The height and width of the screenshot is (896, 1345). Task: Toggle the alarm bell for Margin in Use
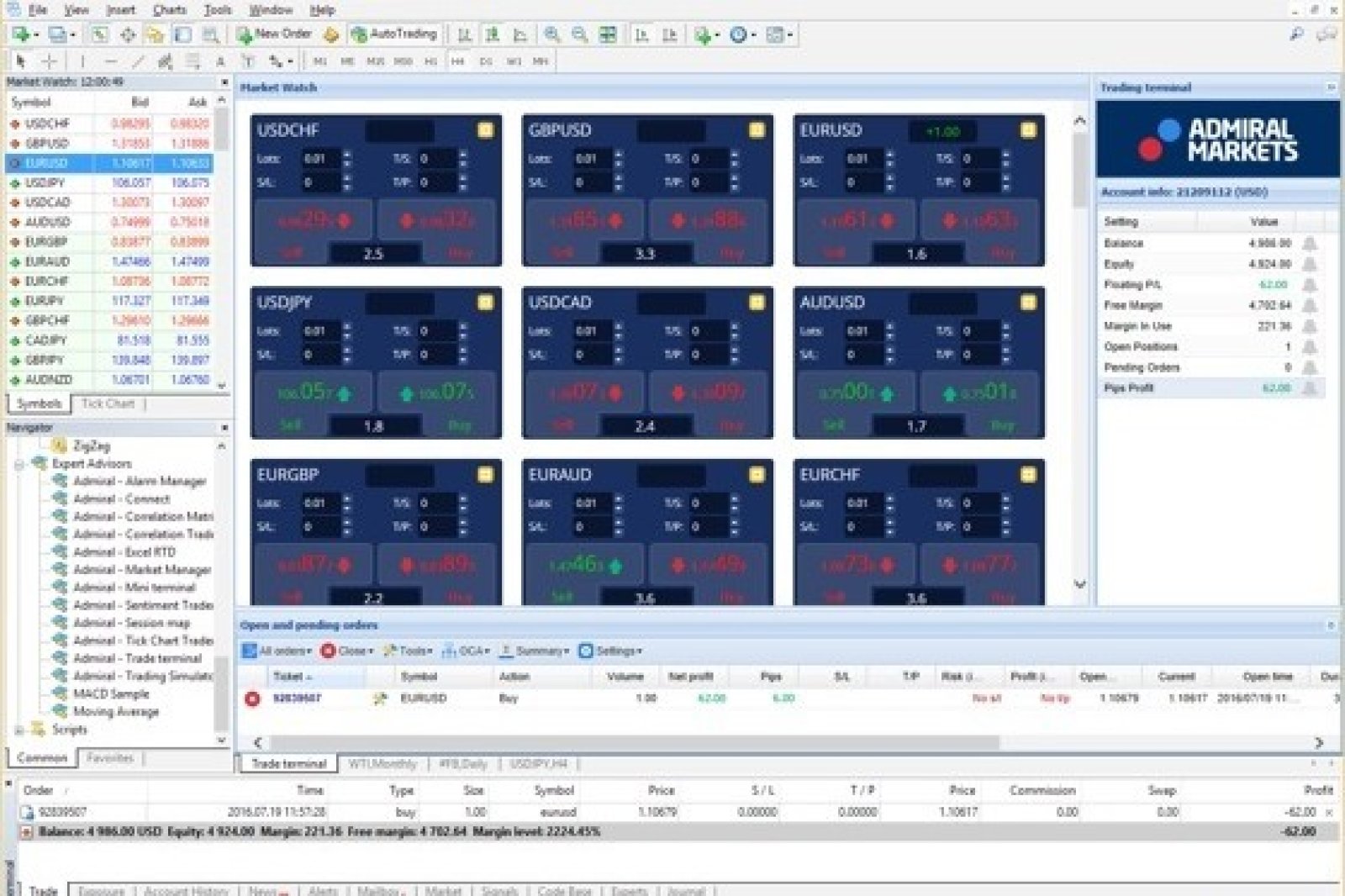[1309, 326]
